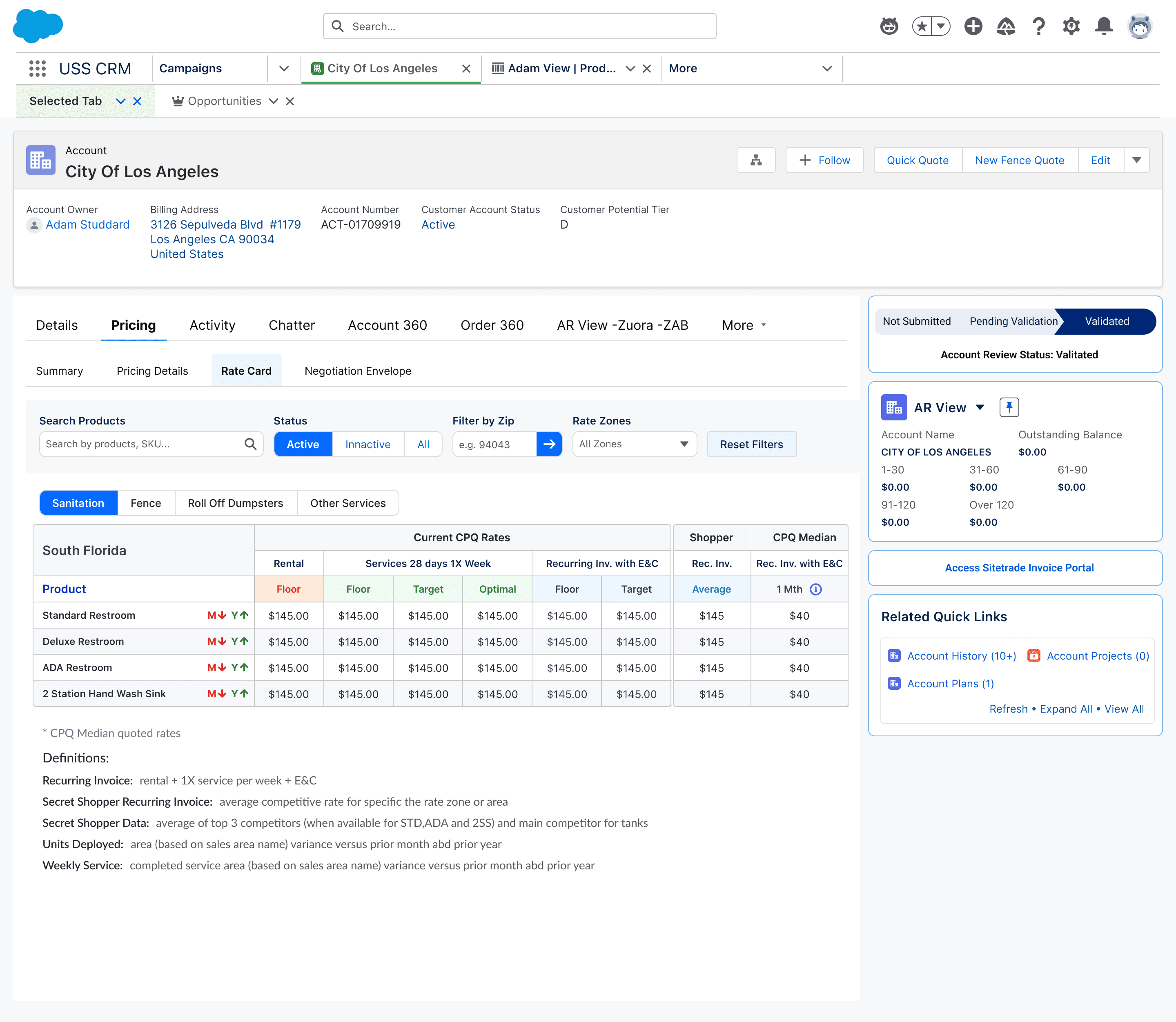Switch Status filter to Inactive
1176x1022 pixels.
tap(367, 444)
